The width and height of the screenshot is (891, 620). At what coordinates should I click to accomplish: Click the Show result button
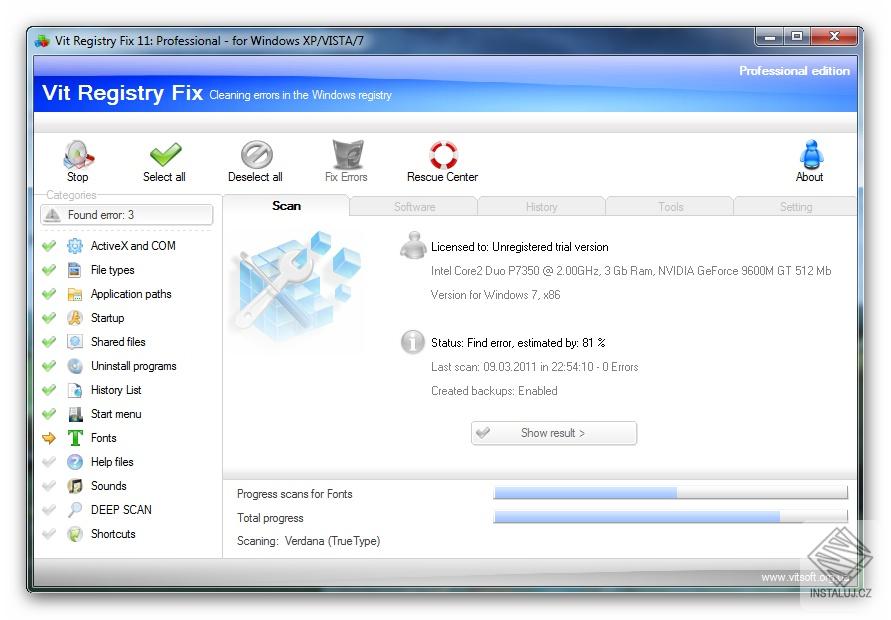point(554,433)
